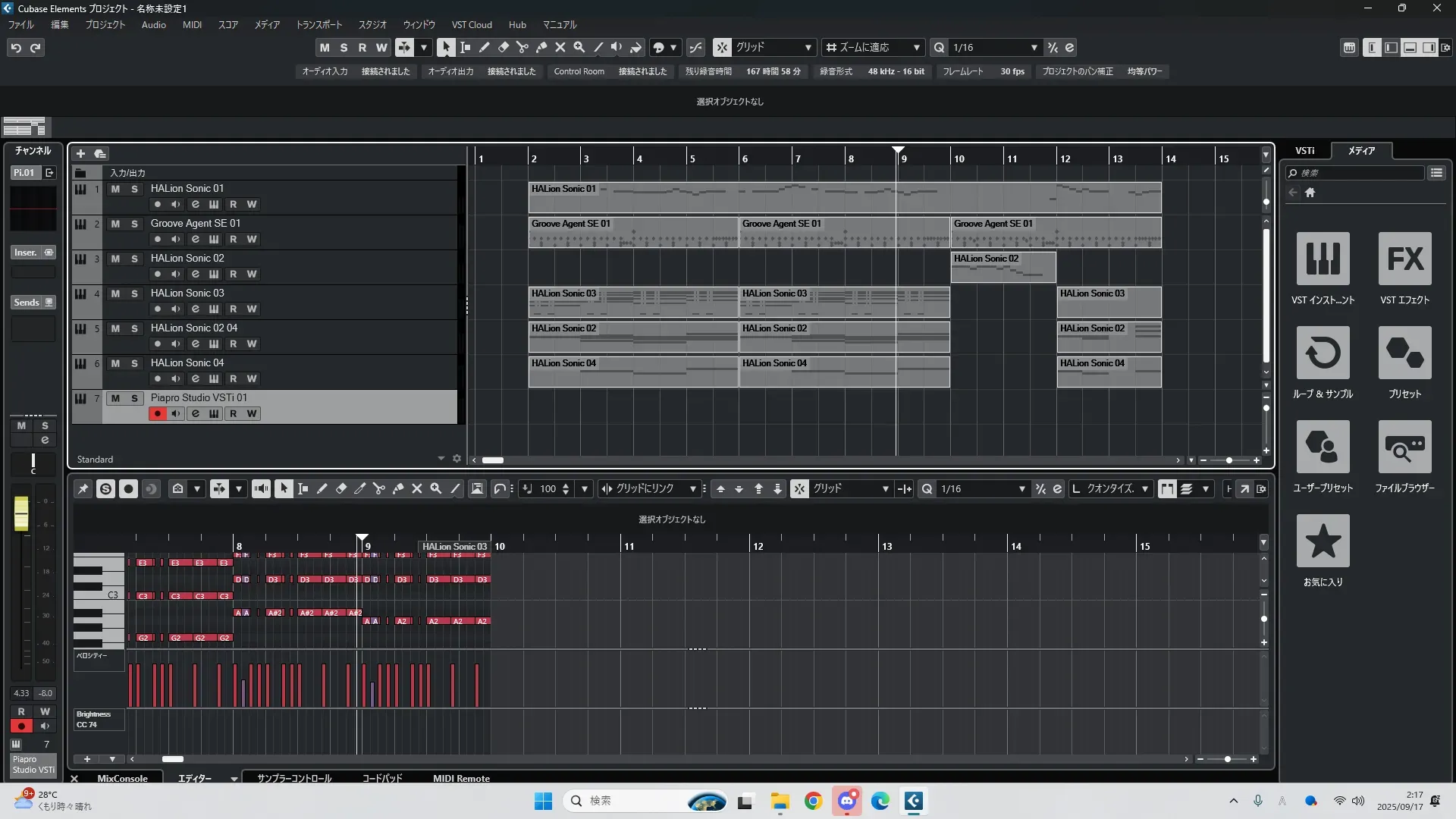Open VST Instruments in media panel

1323,259
